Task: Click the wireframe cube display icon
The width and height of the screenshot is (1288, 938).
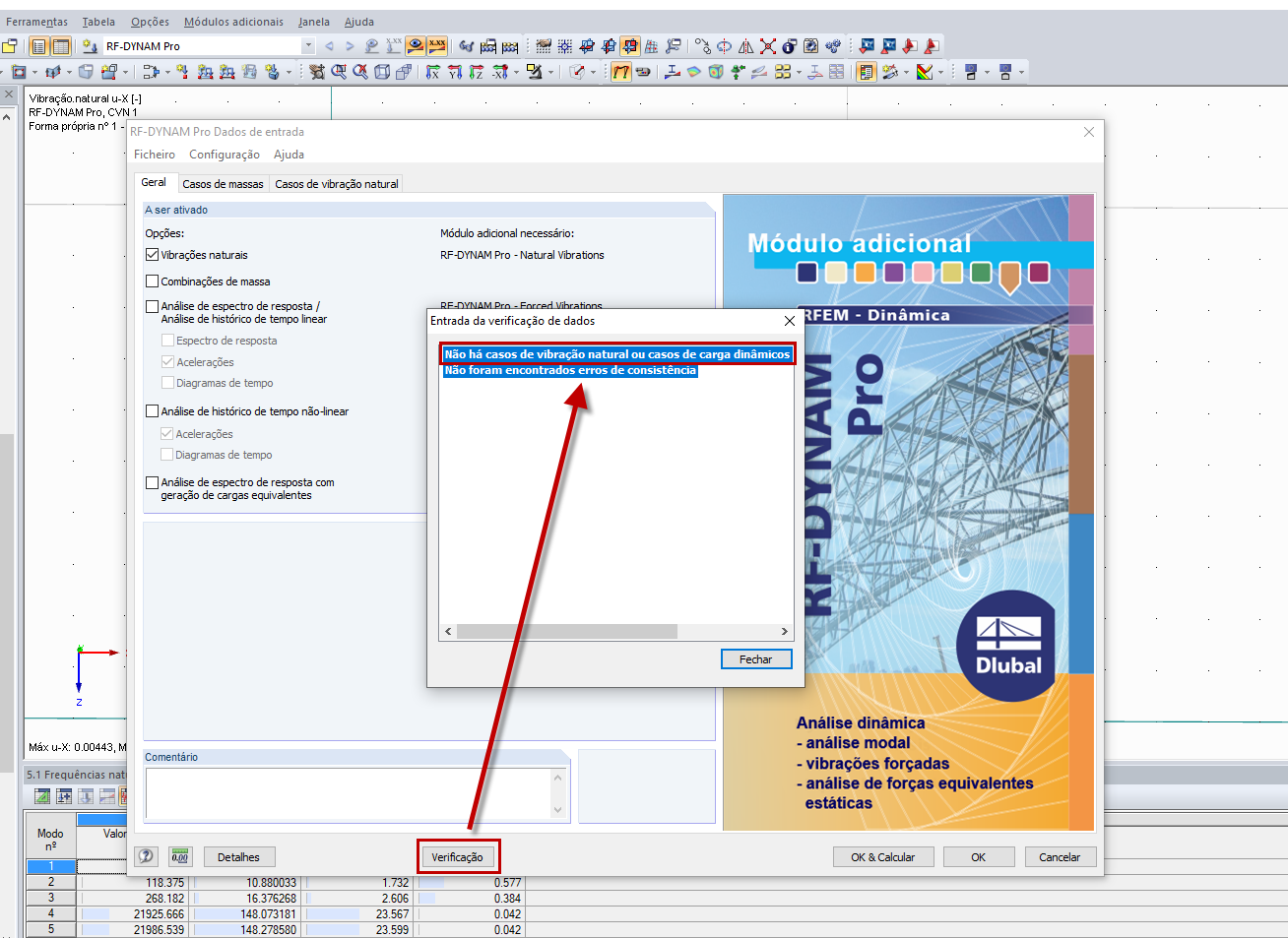Action: pyautogui.click(x=382, y=72)
